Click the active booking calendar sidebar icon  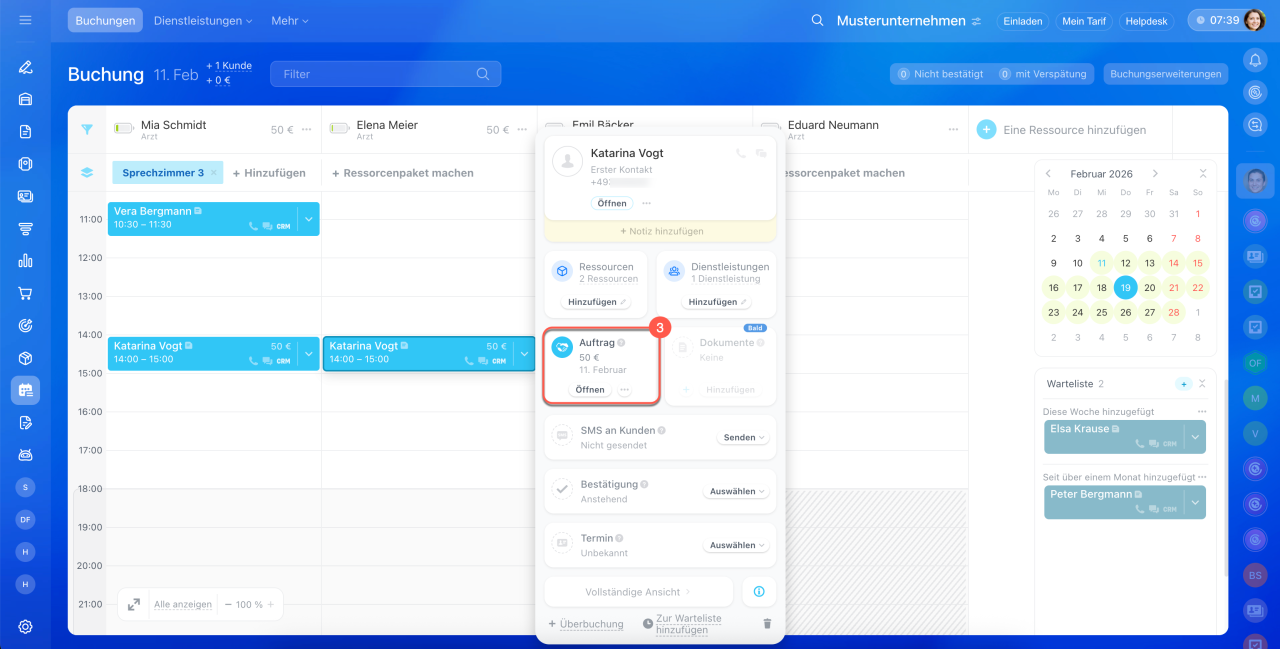click(x=25, y=391)
